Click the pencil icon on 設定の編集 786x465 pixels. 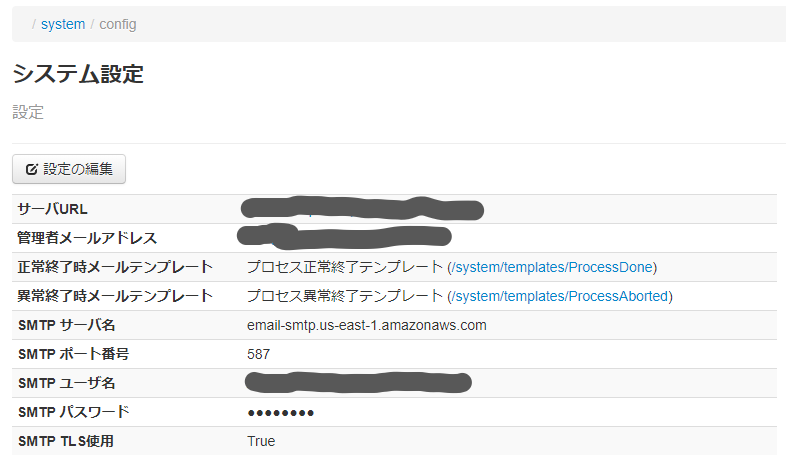click(x=32, y=169)
